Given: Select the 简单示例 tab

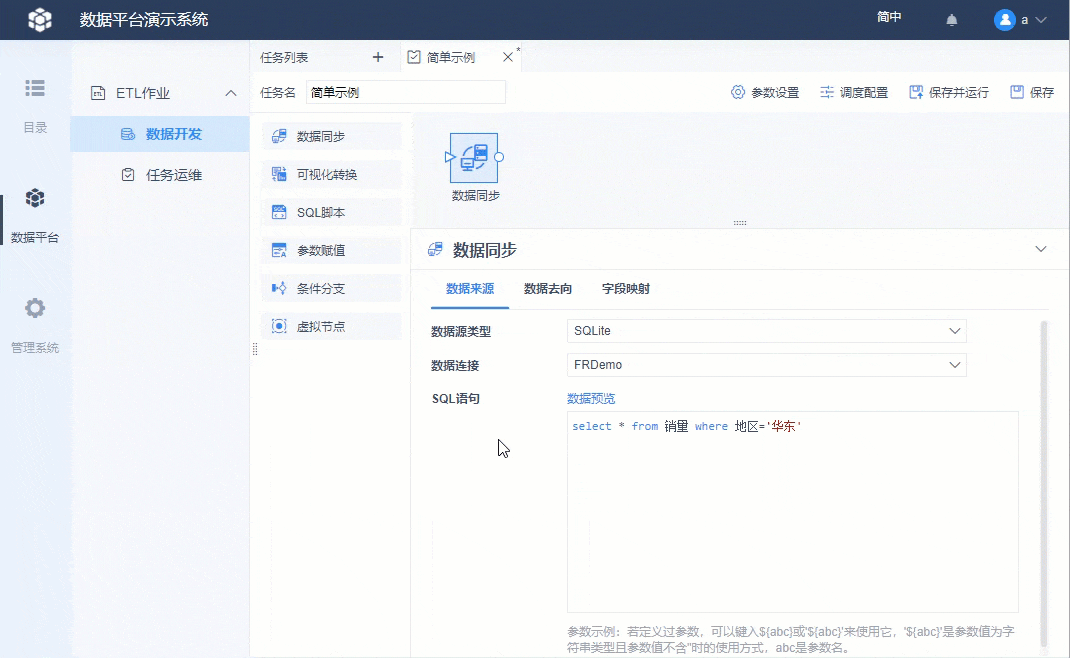Looking at the screenshot, I should coord(450,57).
